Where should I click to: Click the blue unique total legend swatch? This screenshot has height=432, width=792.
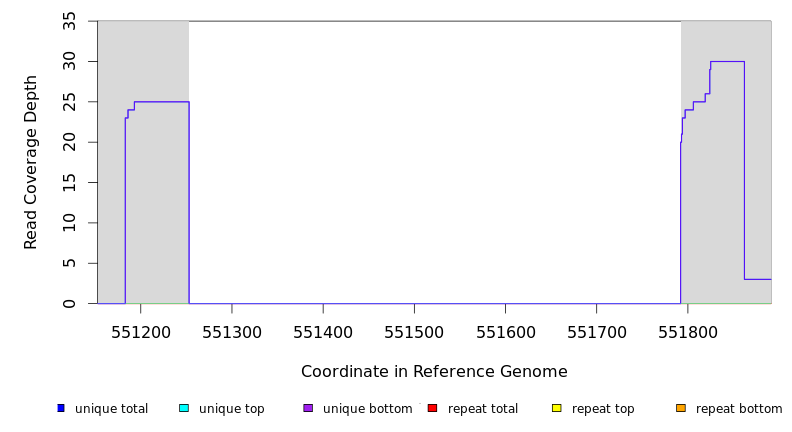[61, 408]
